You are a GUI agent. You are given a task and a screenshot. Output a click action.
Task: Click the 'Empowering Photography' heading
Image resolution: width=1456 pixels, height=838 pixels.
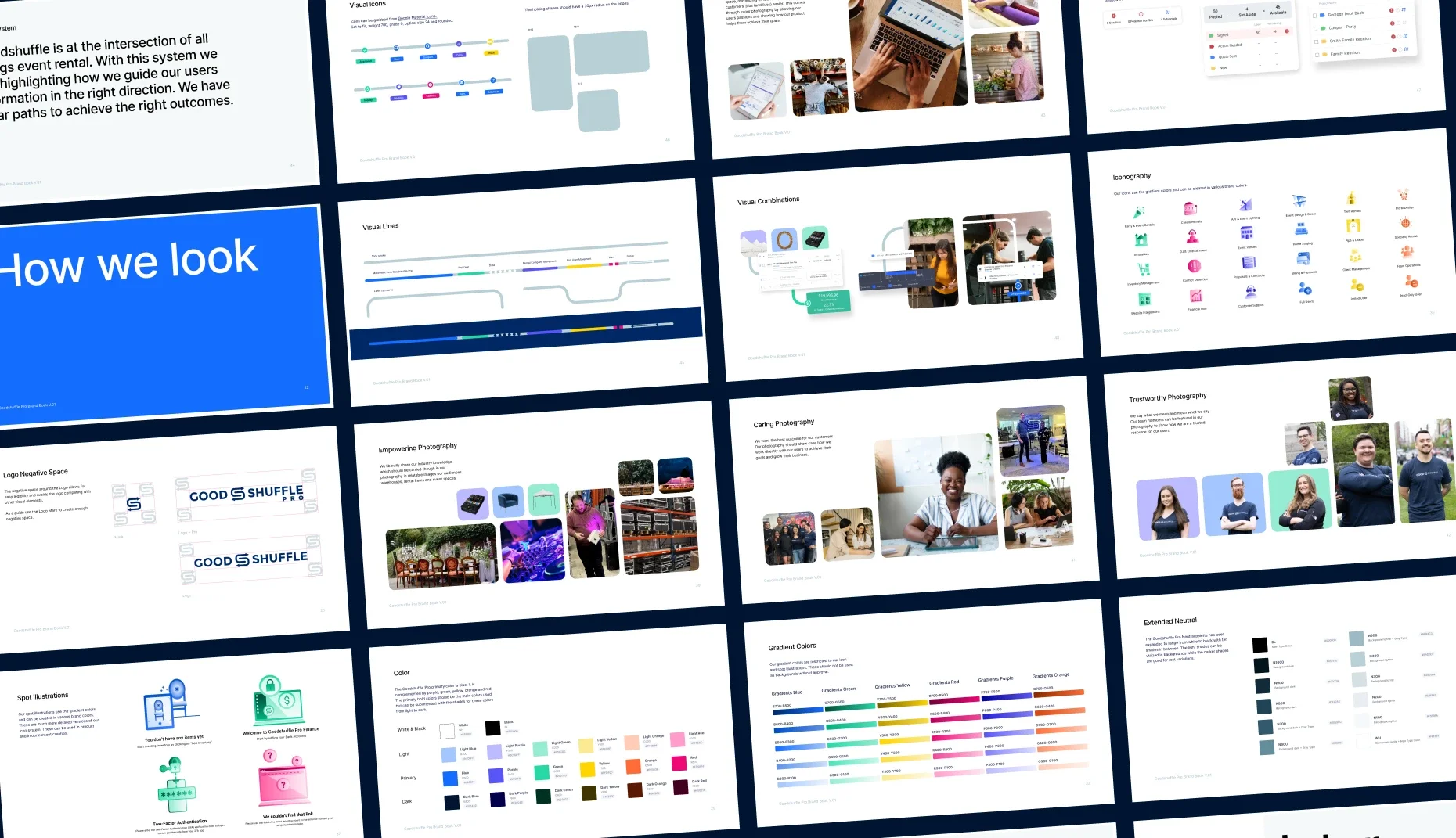pos(417,448)
